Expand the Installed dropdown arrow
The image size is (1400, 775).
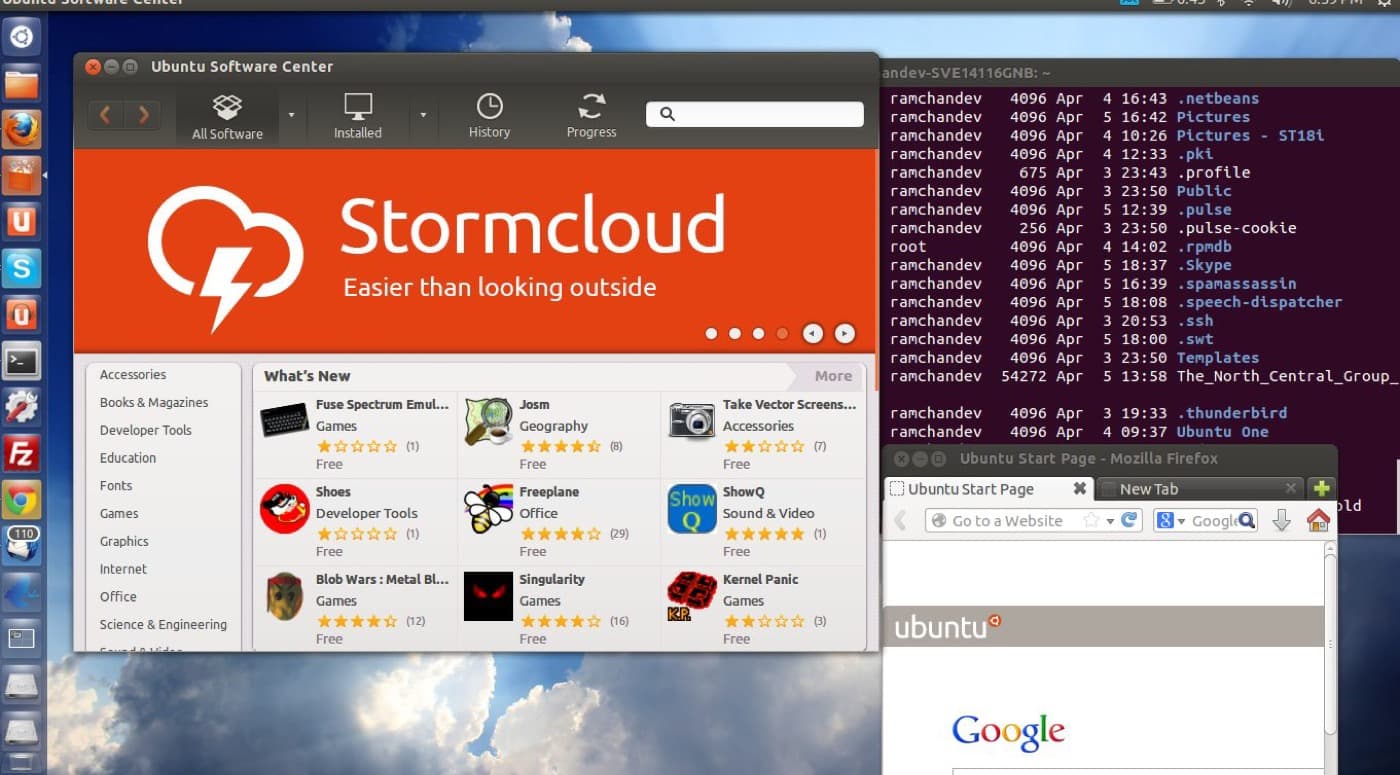tap(423, 115)
